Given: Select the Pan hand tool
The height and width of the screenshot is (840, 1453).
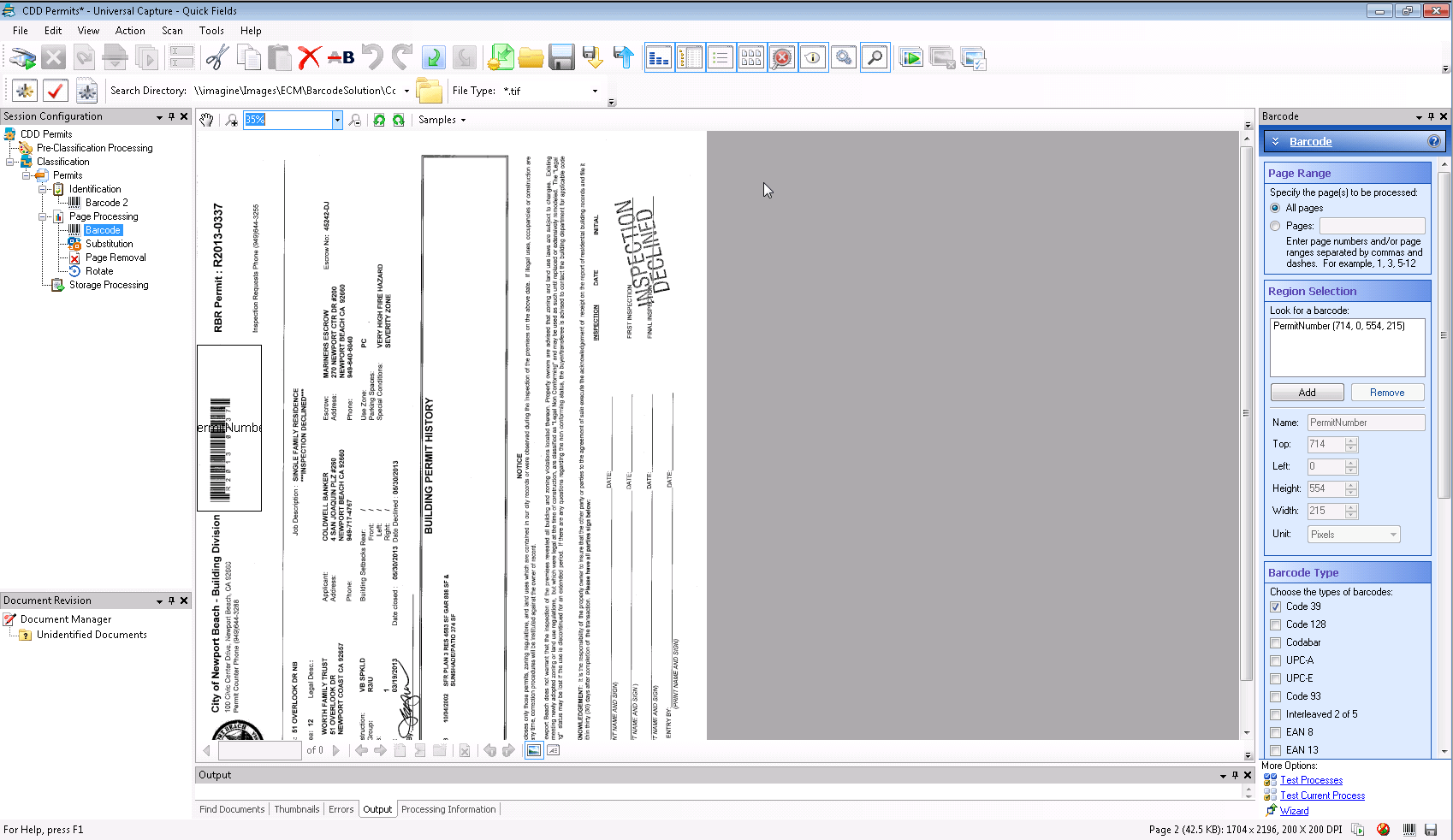Looking at the screenshot, I should (x=206, y=121).
